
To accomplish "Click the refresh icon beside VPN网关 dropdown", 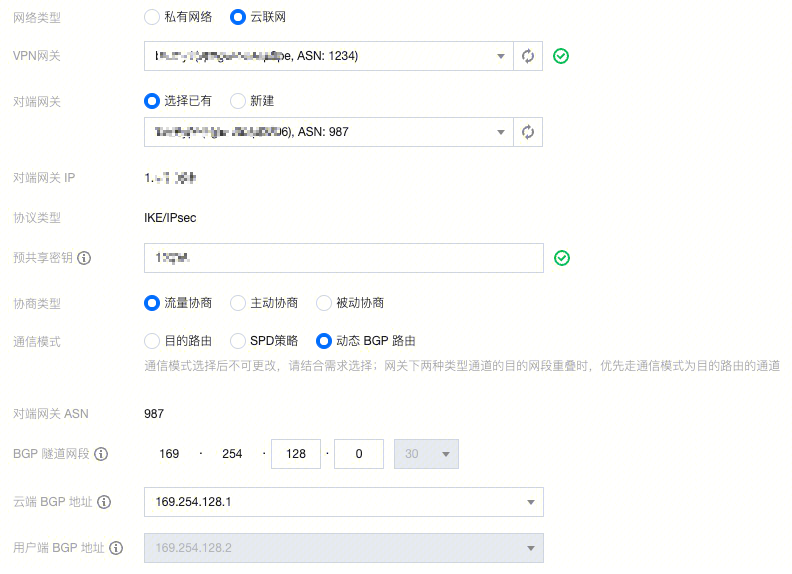I will (528, 56).
